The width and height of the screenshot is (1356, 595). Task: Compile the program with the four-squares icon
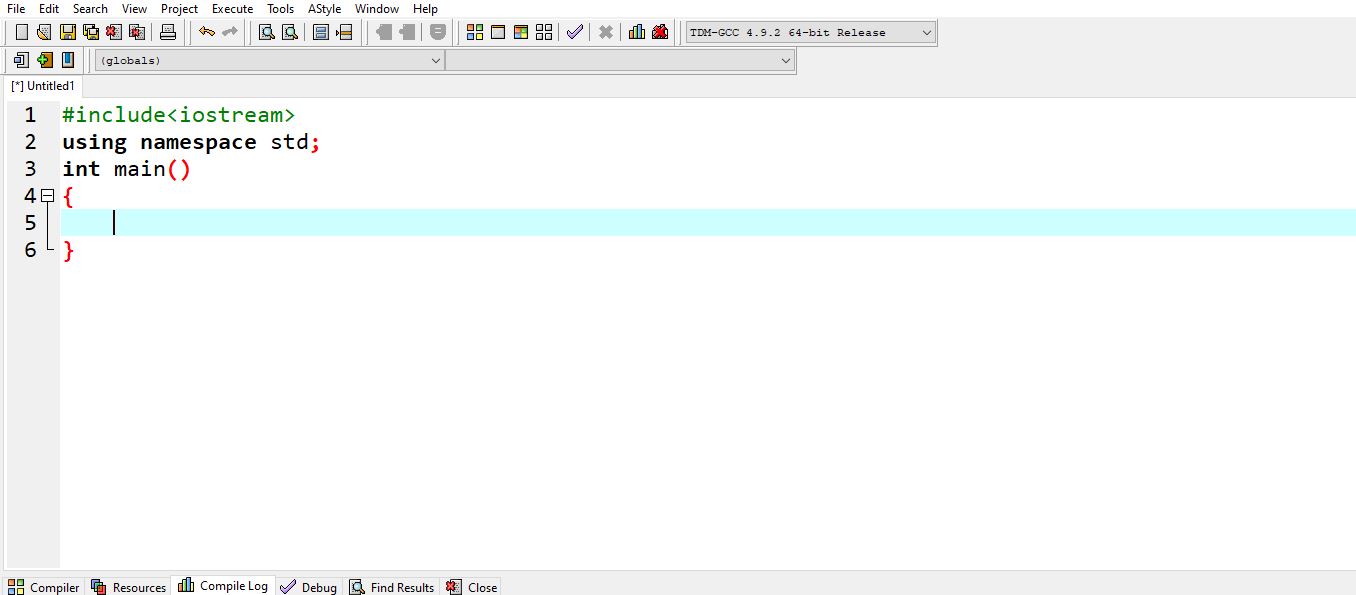click(x=475, y=32)
